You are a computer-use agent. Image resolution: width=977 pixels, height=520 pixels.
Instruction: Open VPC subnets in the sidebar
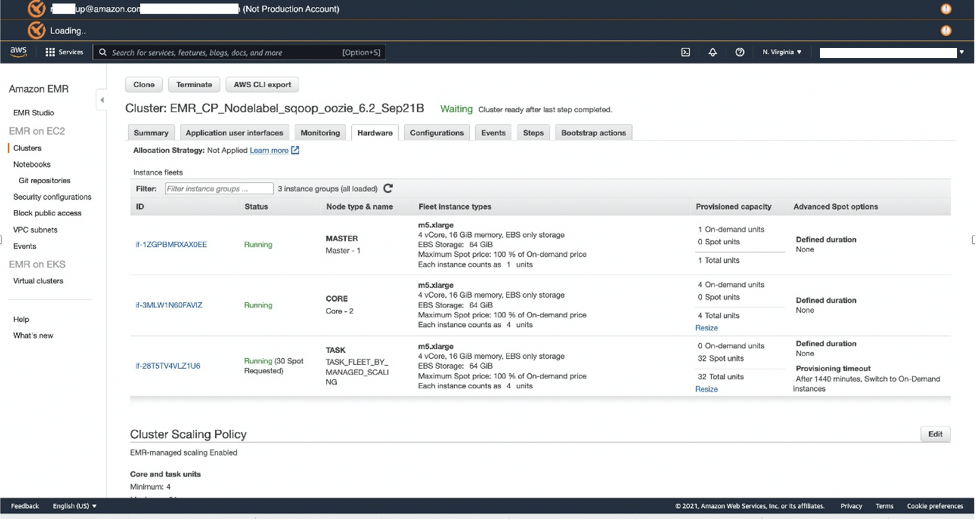[x=35, y=230]
